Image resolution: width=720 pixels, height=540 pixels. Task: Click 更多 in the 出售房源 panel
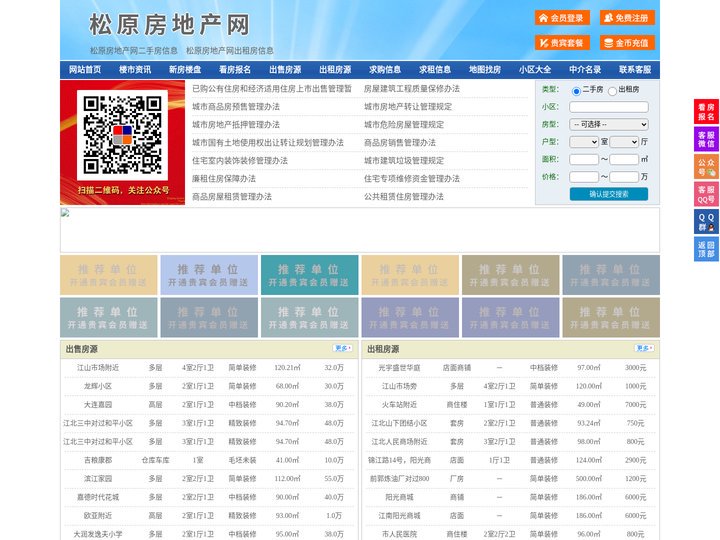click(343, 349)
